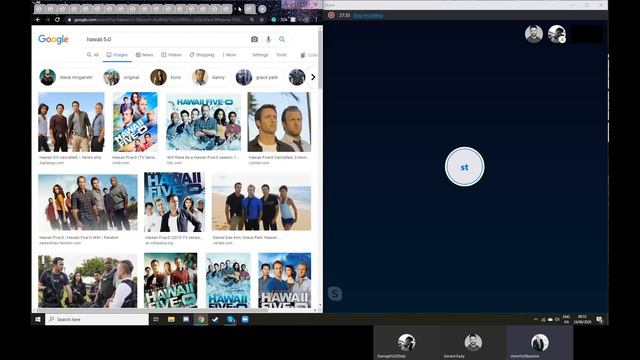Viewport: 640px width, 360px height.
Task: Click Stop recording link in Skype
Action: 368,16
